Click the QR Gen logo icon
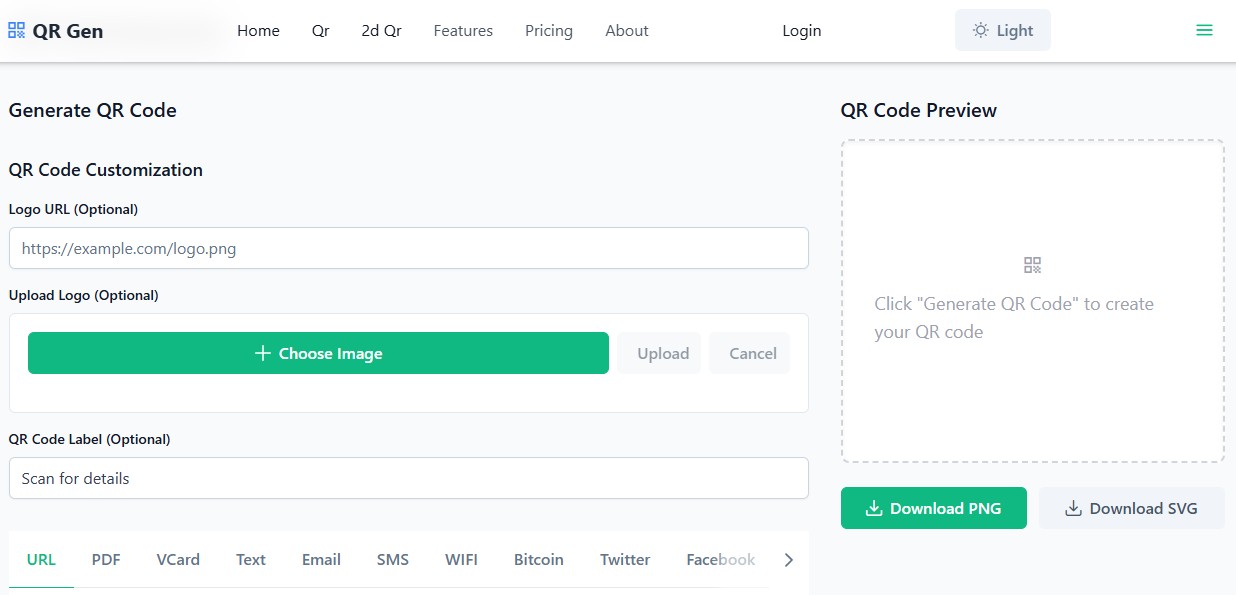This screenshot has width=1236, height=595. pyautogui.click(x=16, y=29)
